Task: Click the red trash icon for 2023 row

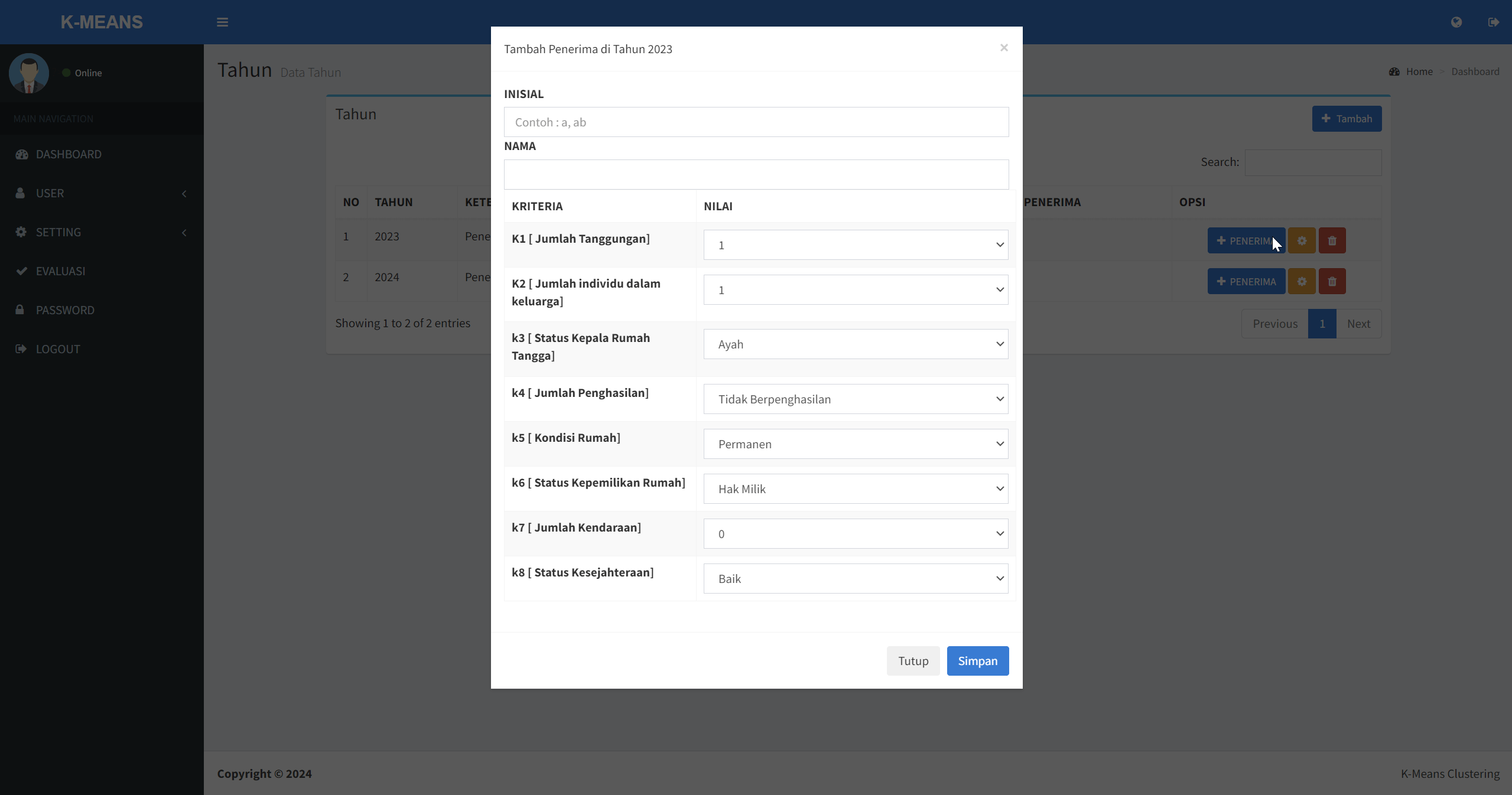Action: point(1332,241)
